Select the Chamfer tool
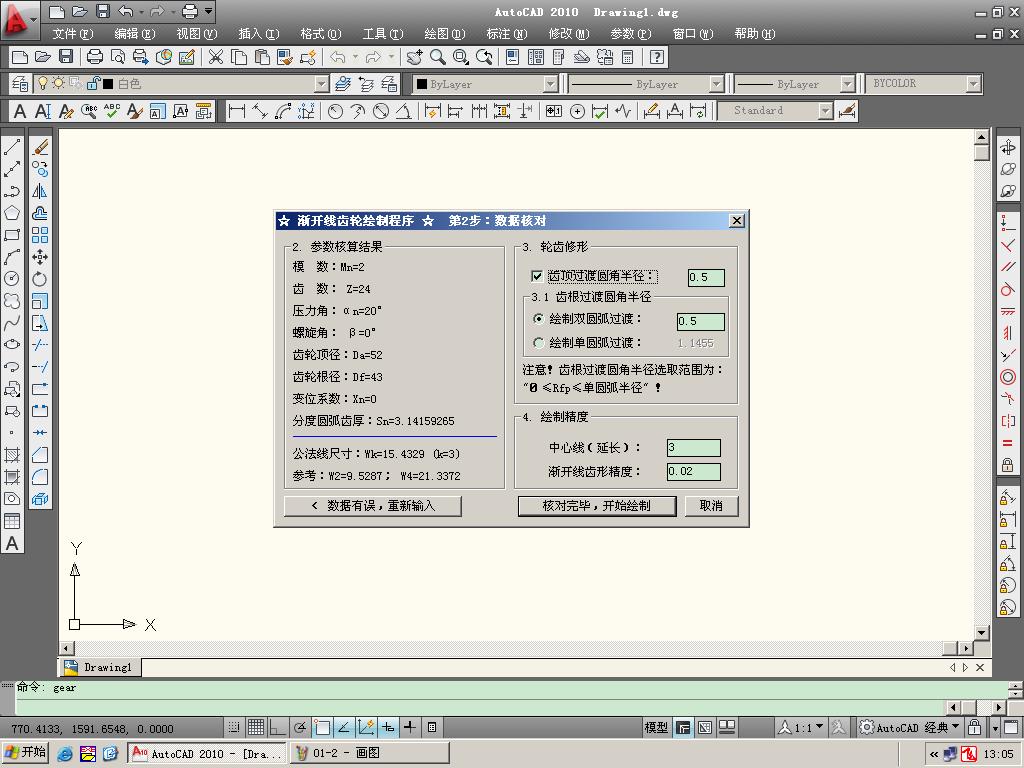Viewport: 1024px width, 768px height. click(x=40, y=455)
